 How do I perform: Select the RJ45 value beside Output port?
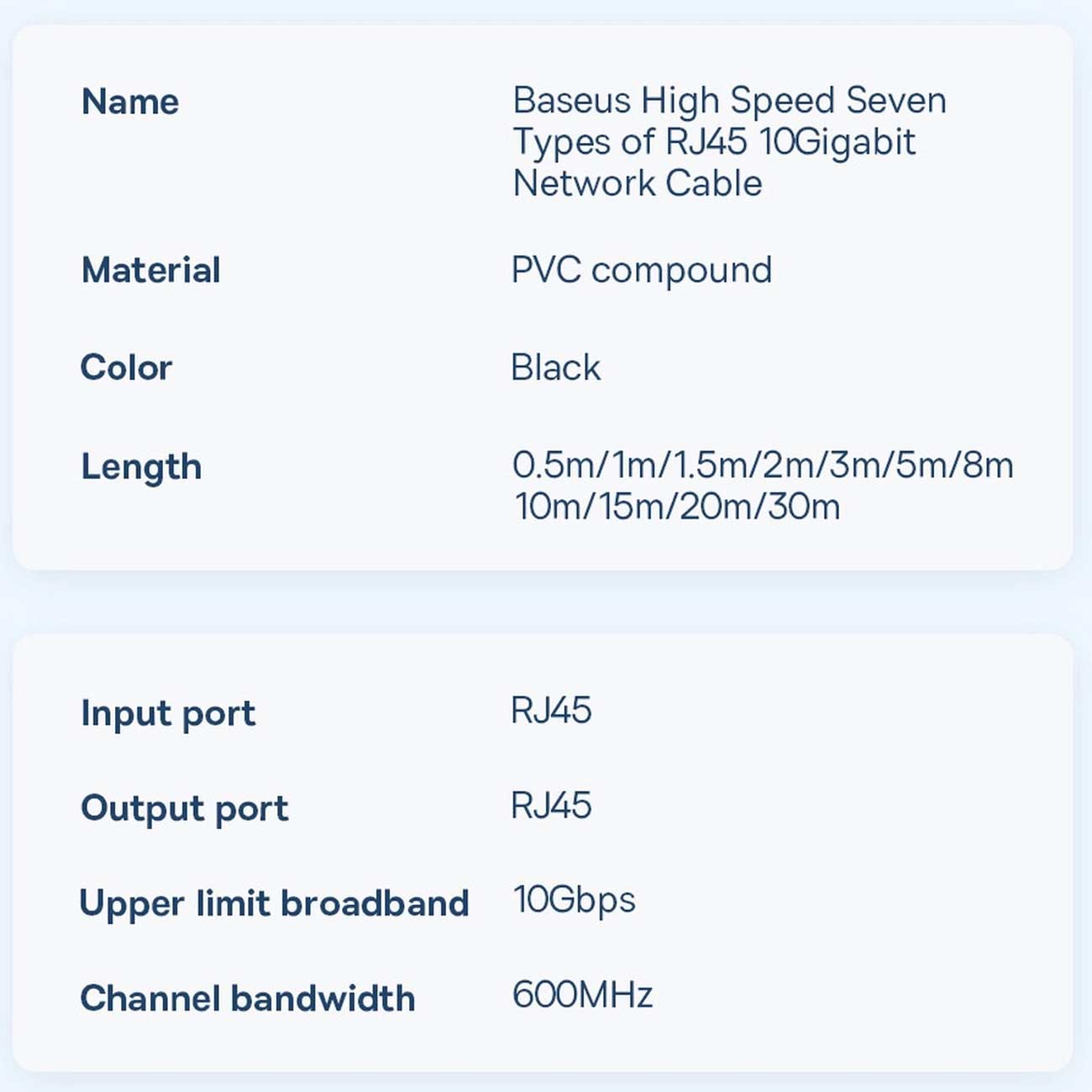click(x=551, y=806)
